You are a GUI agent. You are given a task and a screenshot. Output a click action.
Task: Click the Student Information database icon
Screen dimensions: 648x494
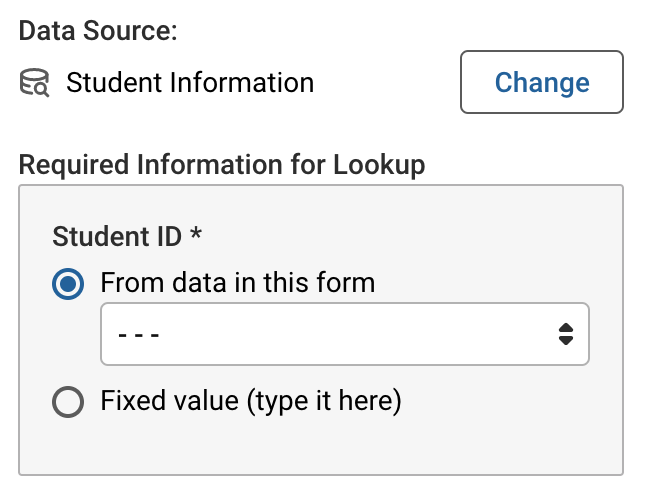[x=34, y=83]
